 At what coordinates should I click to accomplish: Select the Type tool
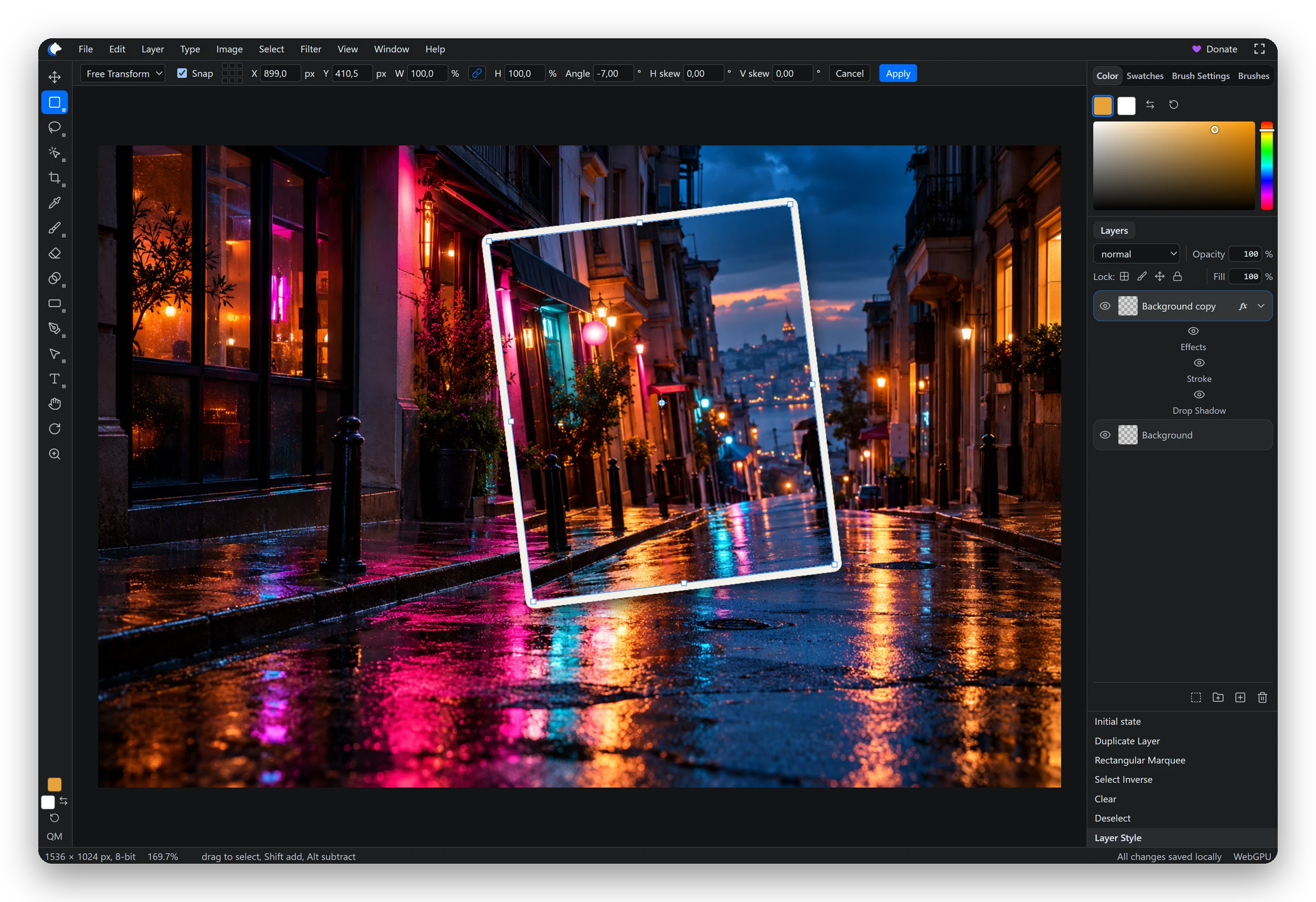(x=54, y=379)
